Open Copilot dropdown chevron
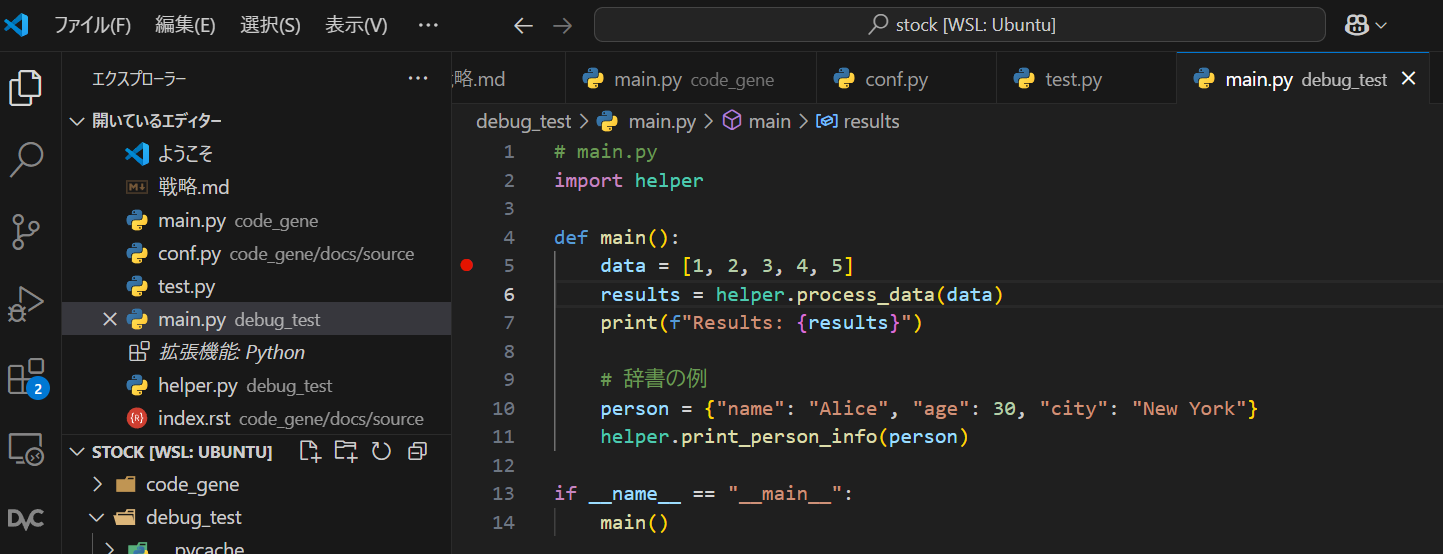Viewport: 1443px width, 554px height. (1382, 25)
